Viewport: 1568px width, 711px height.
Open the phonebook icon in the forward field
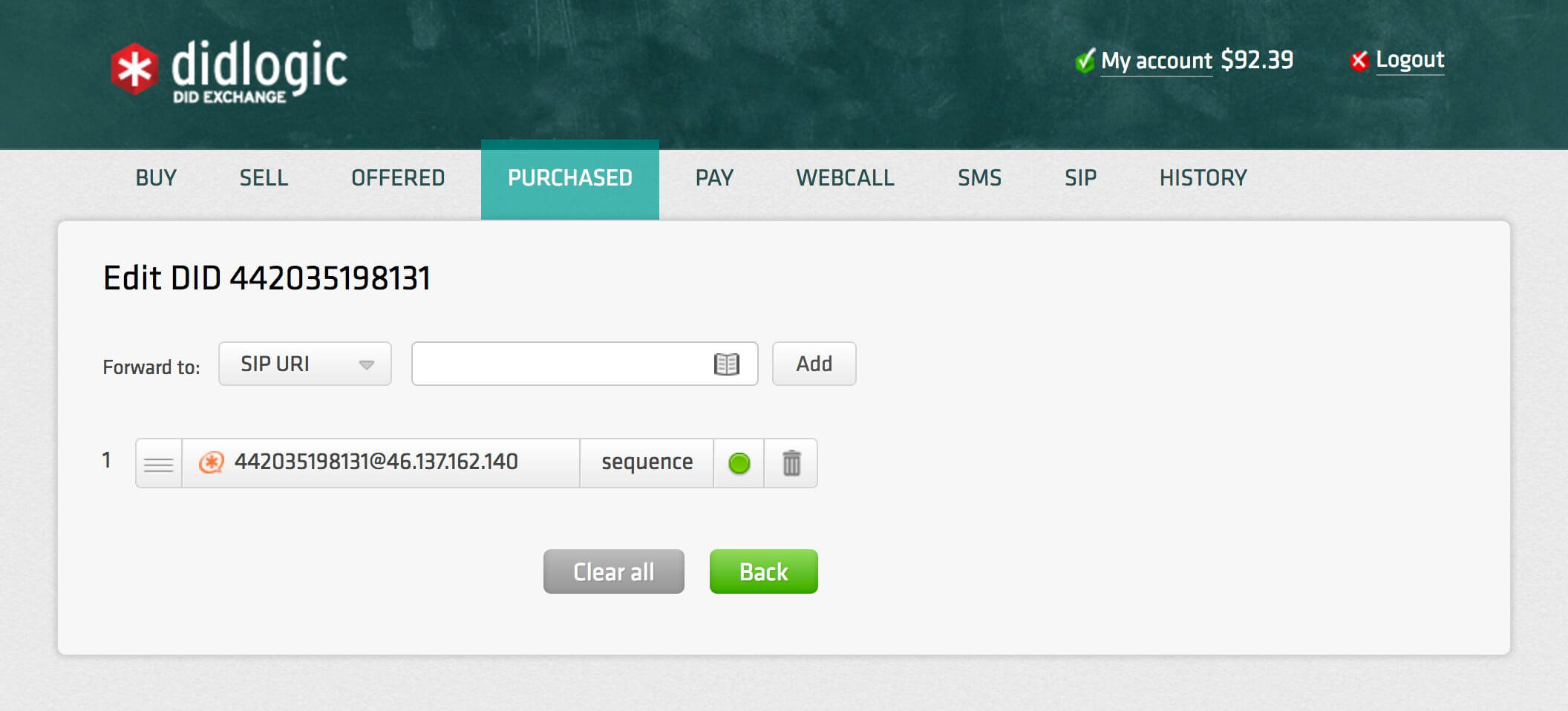[726, 364]
